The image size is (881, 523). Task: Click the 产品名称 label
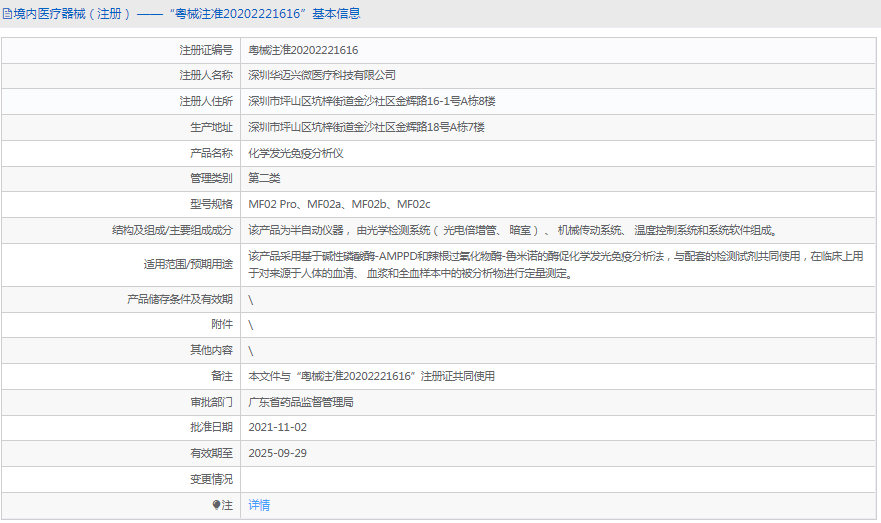[x=211, y=153]
